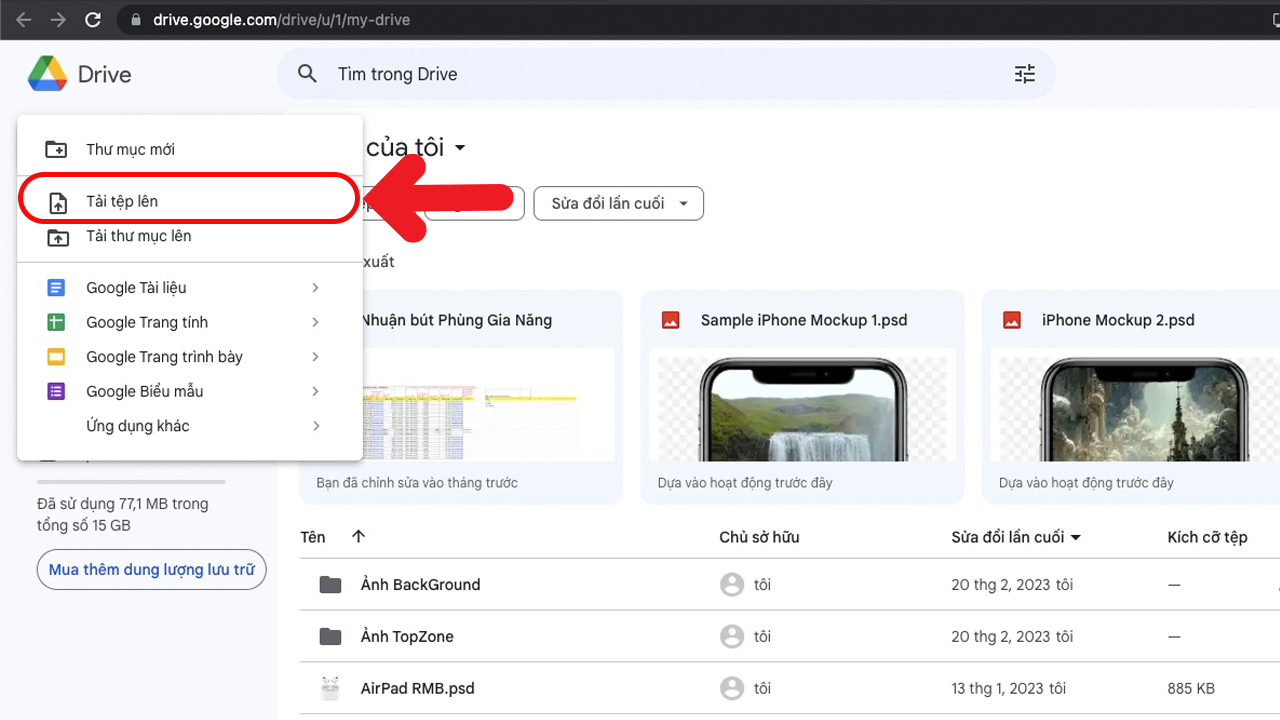Click the Google Forms purple icon
Image resolution: width=1280 pixels, height=720 pixels.
pos(56,391)
